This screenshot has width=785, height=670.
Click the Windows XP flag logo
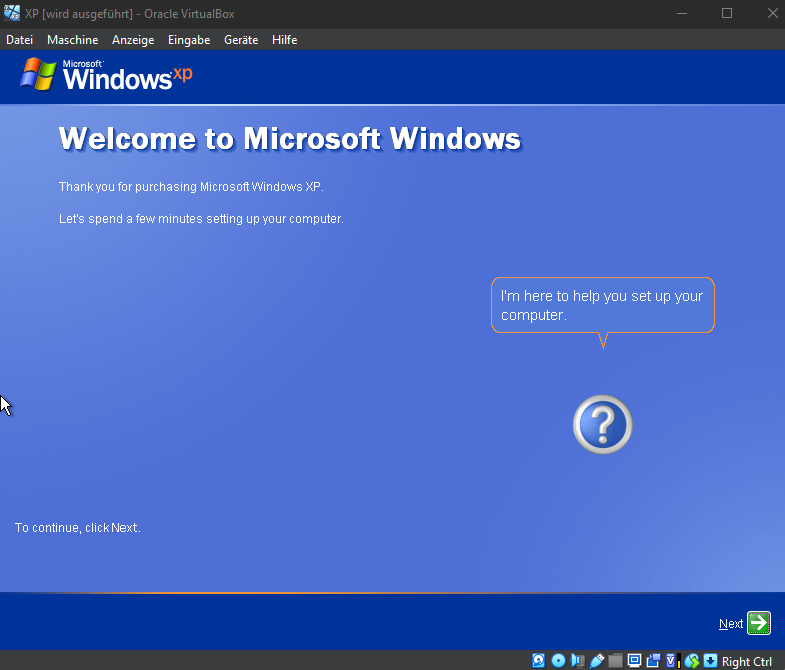(x=38, y=74)
